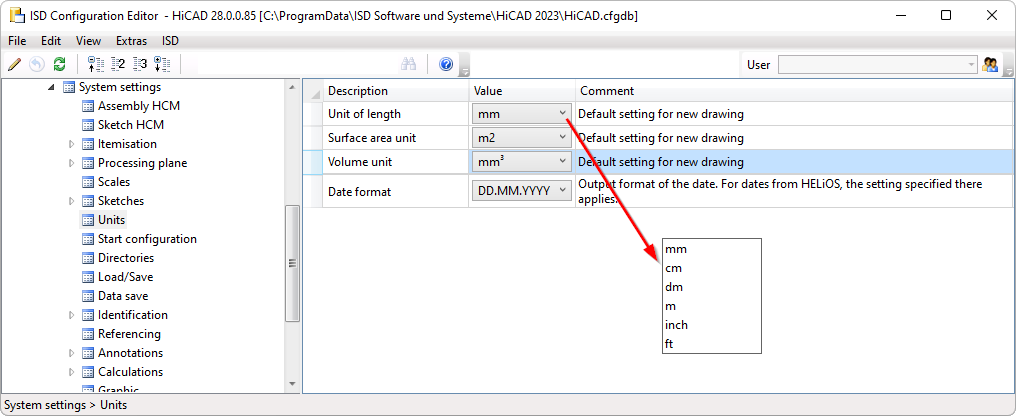Click the row selector beside Date format
This screenshot has height=416, width=1016.
(x=313, y=191)
